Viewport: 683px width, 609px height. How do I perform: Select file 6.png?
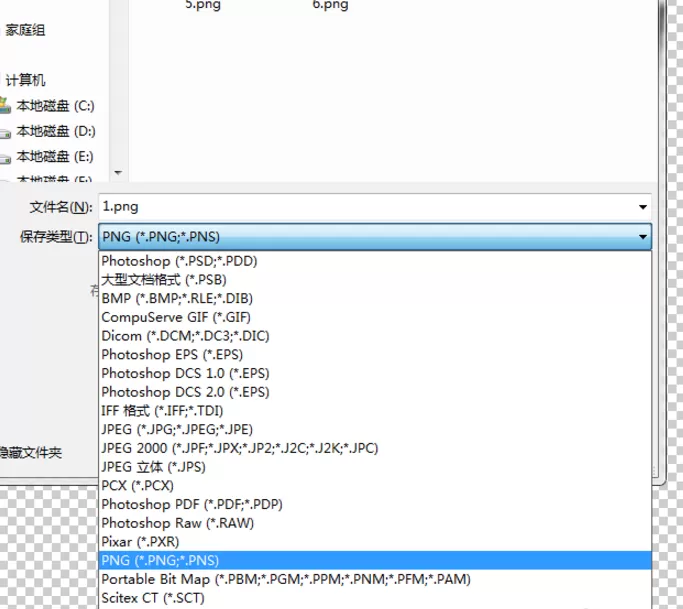point(330,5)
